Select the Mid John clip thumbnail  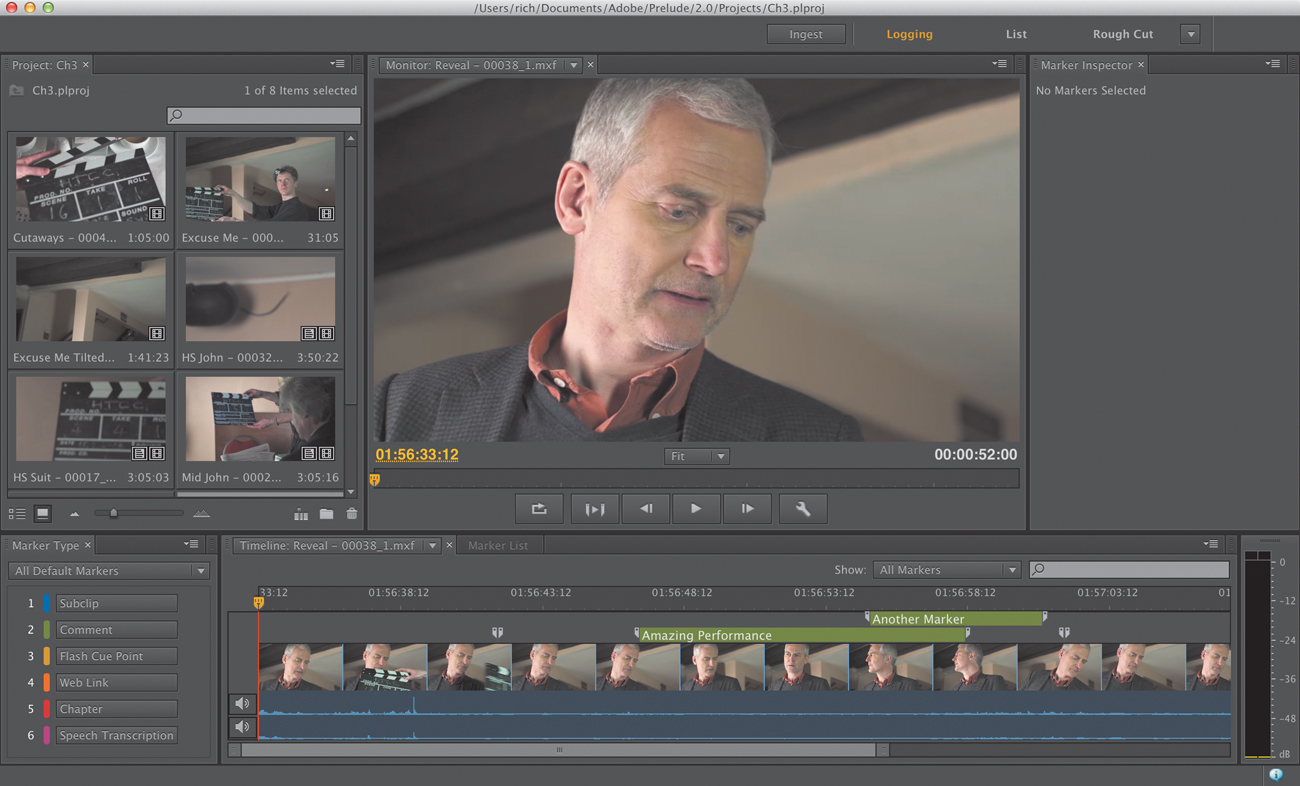pos(260,419)
